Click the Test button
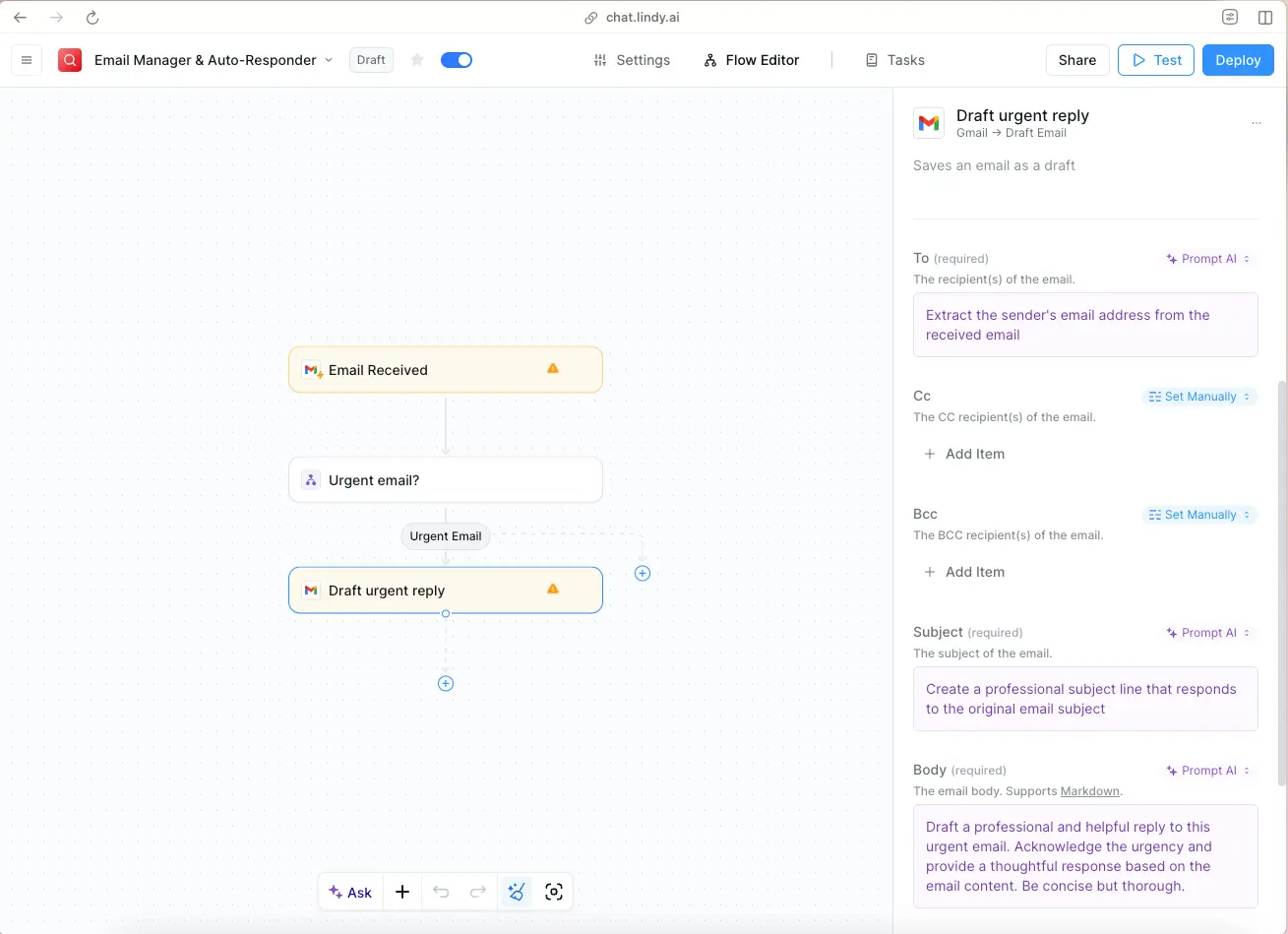The width and height of the screenshot is (1288, 934). point(1156,60)
